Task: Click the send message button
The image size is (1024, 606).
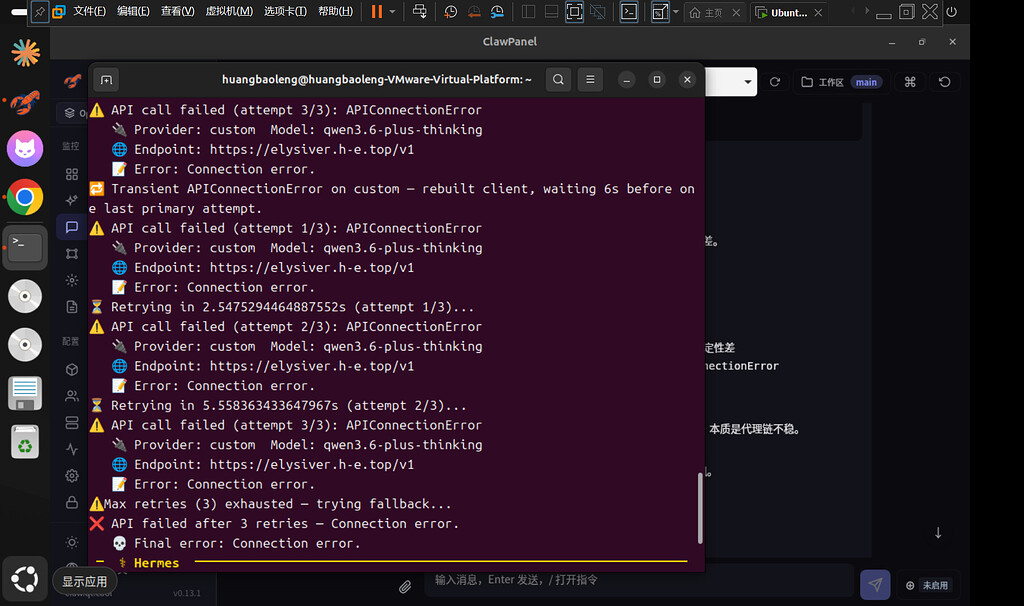Action: point(875,584)
